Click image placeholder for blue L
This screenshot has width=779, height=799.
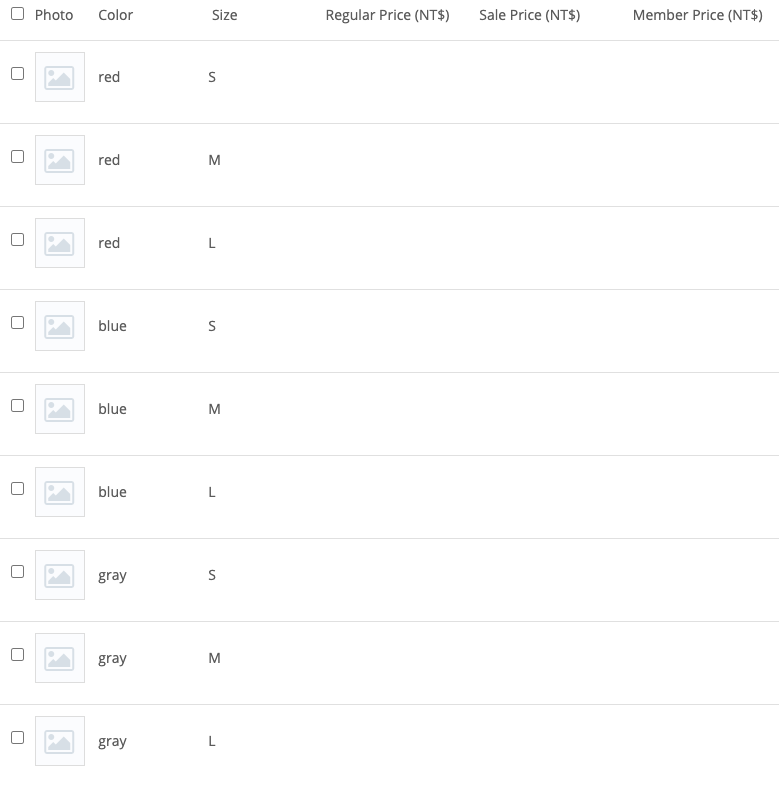[60, 492]
